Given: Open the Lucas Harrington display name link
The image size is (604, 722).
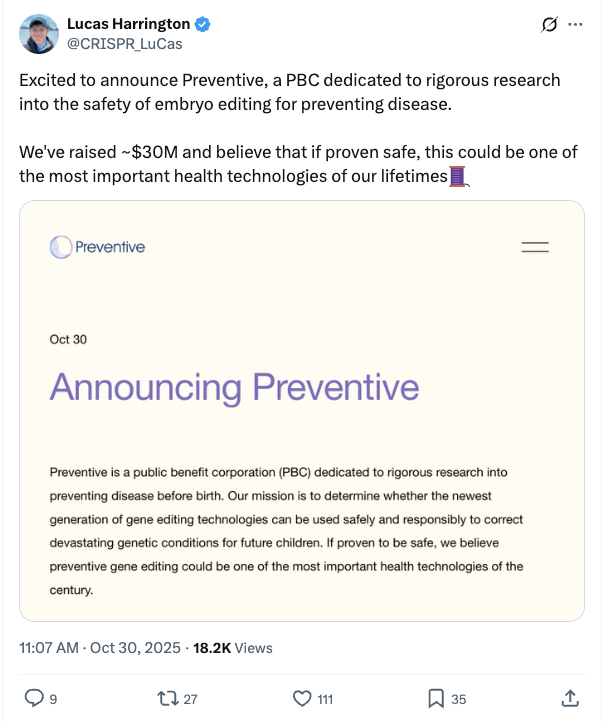Looking at the screenshot, I should pyautogui.click(x=127, y=24).
